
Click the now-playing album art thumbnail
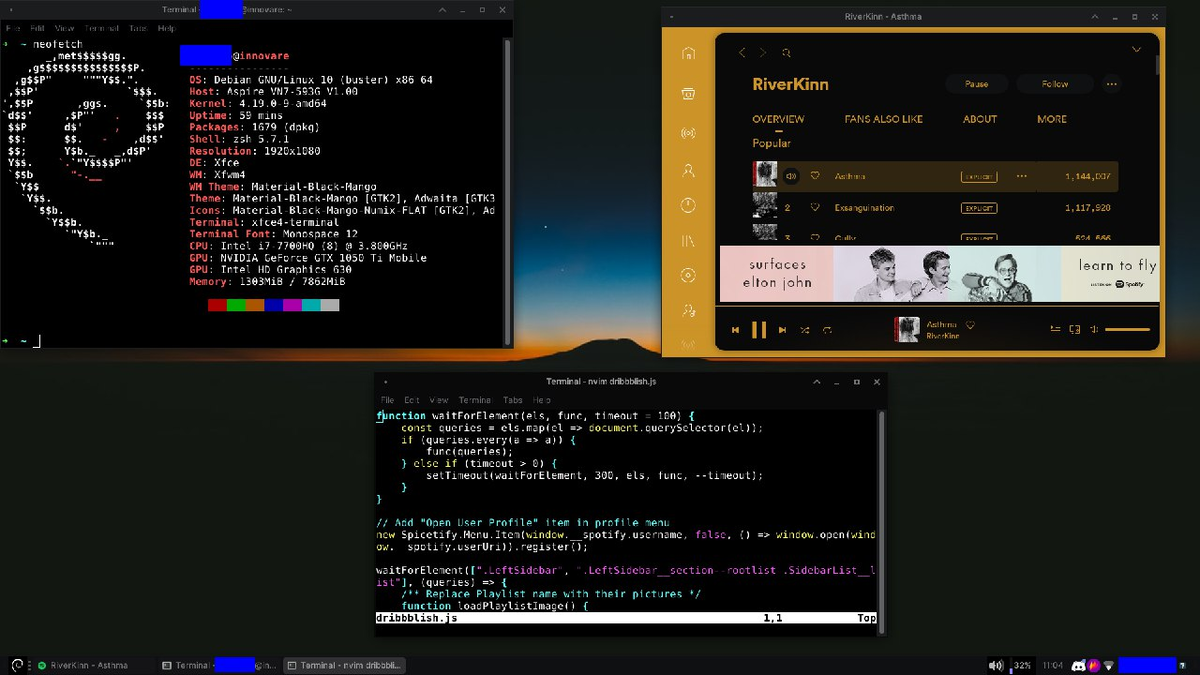[908, 329]
